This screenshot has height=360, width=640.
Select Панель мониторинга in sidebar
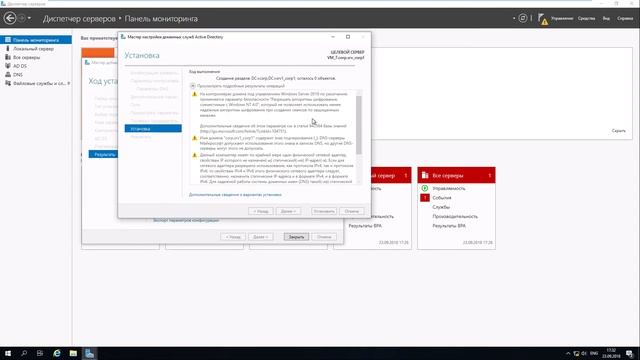click(x=36, y=40)
